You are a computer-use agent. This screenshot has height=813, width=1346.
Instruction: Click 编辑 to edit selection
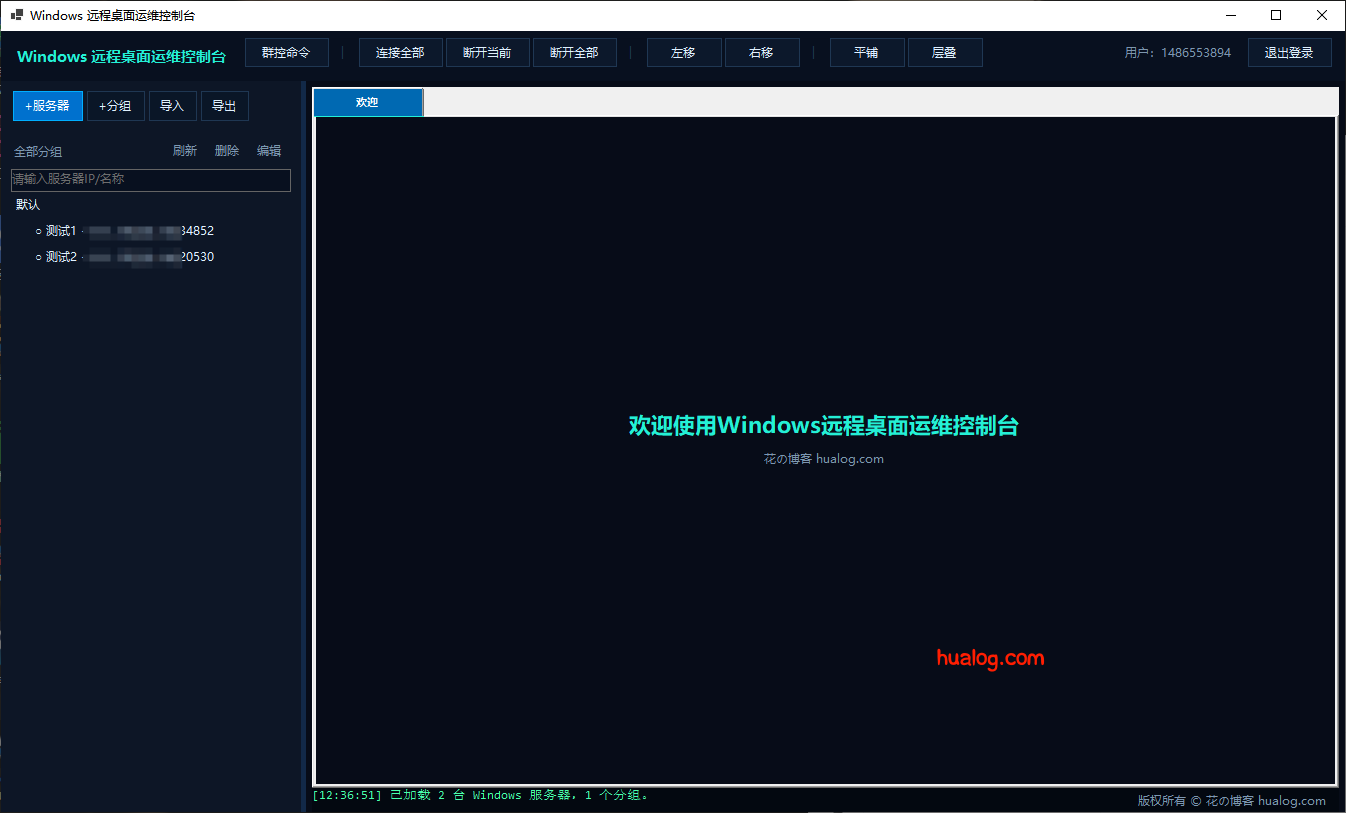pyautogui.click(x=269, y=151)
